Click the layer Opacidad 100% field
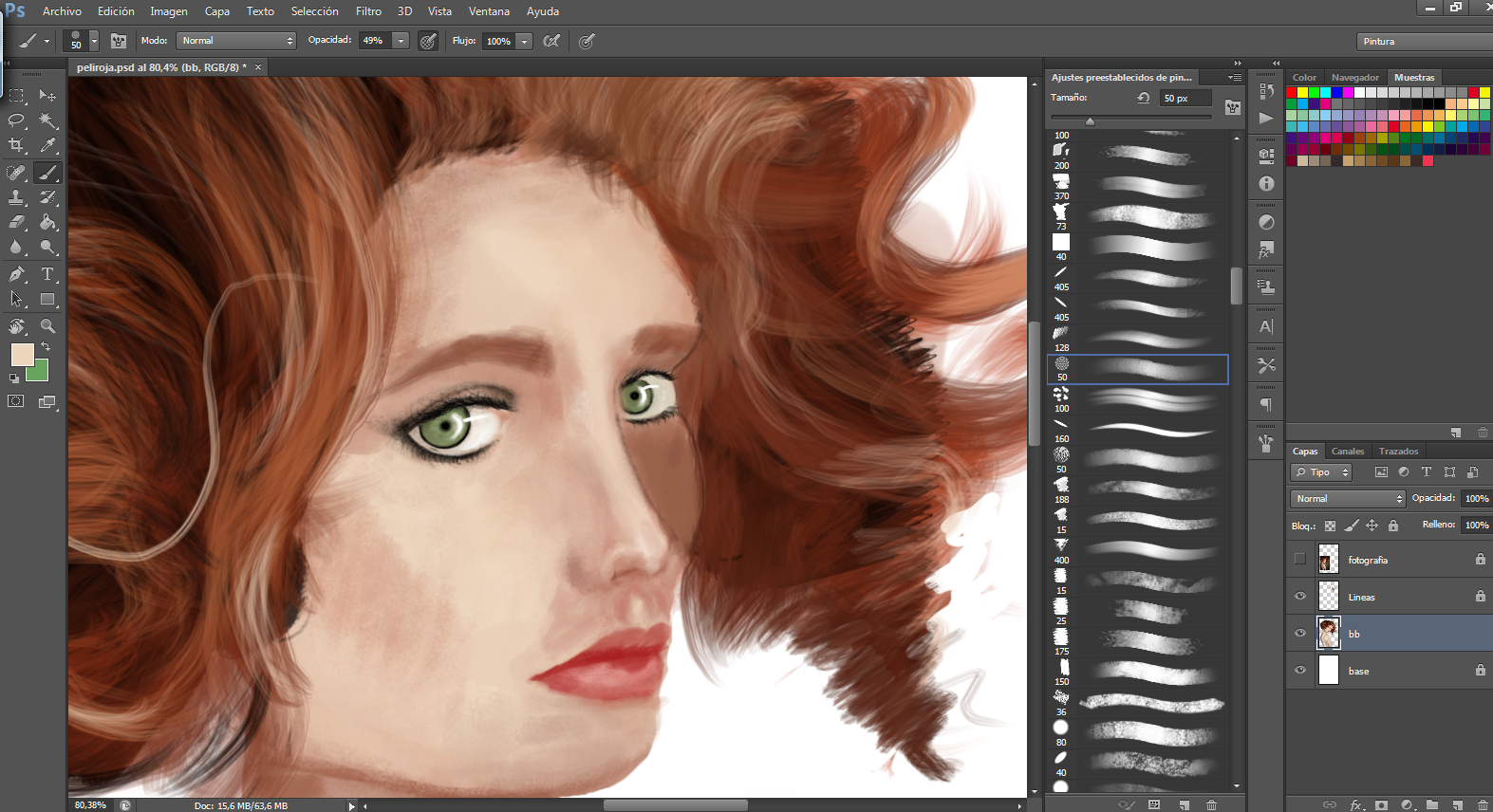The width and height of the screenshot is (1493, 812). pos(1476,498)
